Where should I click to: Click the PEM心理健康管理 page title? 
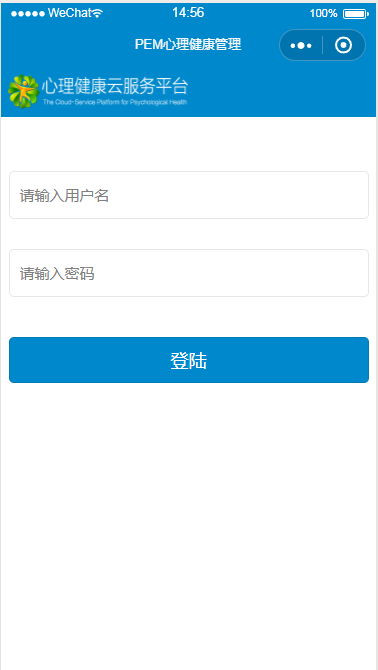click(x=188, y=44)
